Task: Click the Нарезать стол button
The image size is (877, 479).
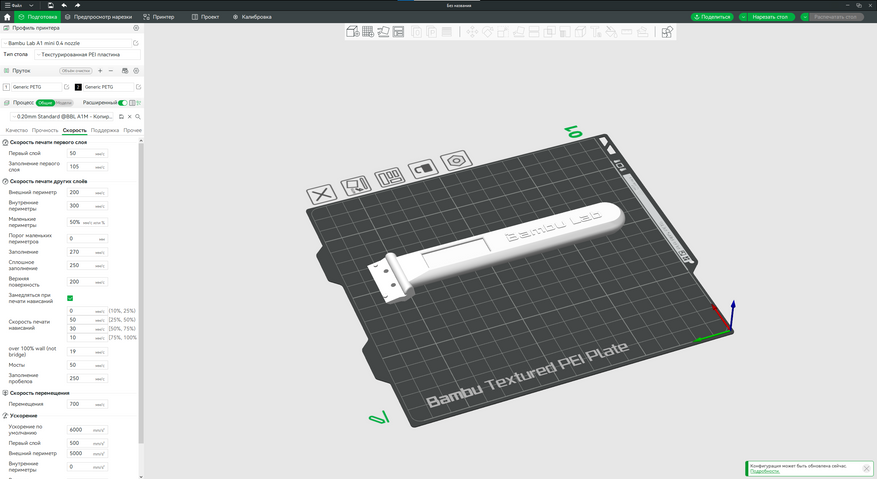Action: coord(767,17)
